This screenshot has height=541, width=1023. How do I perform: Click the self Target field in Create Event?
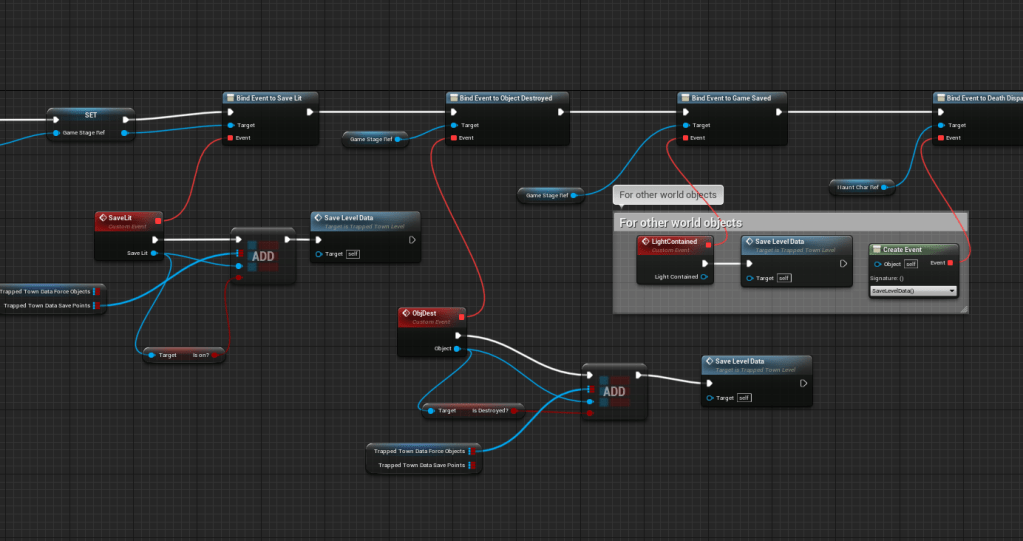coord(910,264)
